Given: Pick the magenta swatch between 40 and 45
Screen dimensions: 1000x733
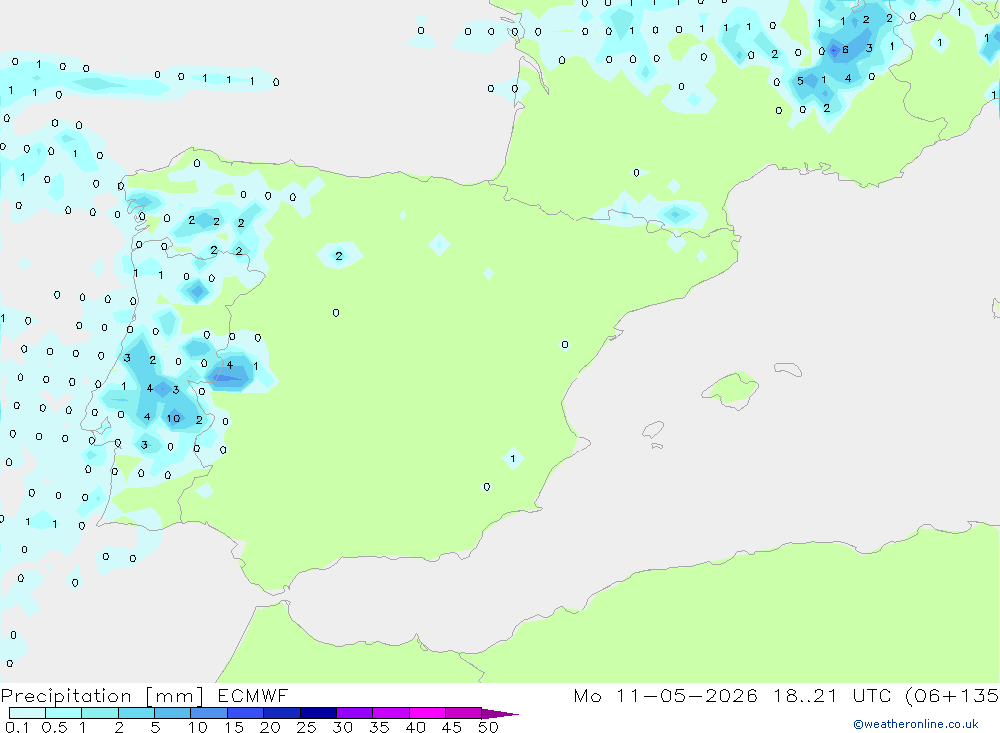Looking at the screenshot, I should tap(427, 713).
